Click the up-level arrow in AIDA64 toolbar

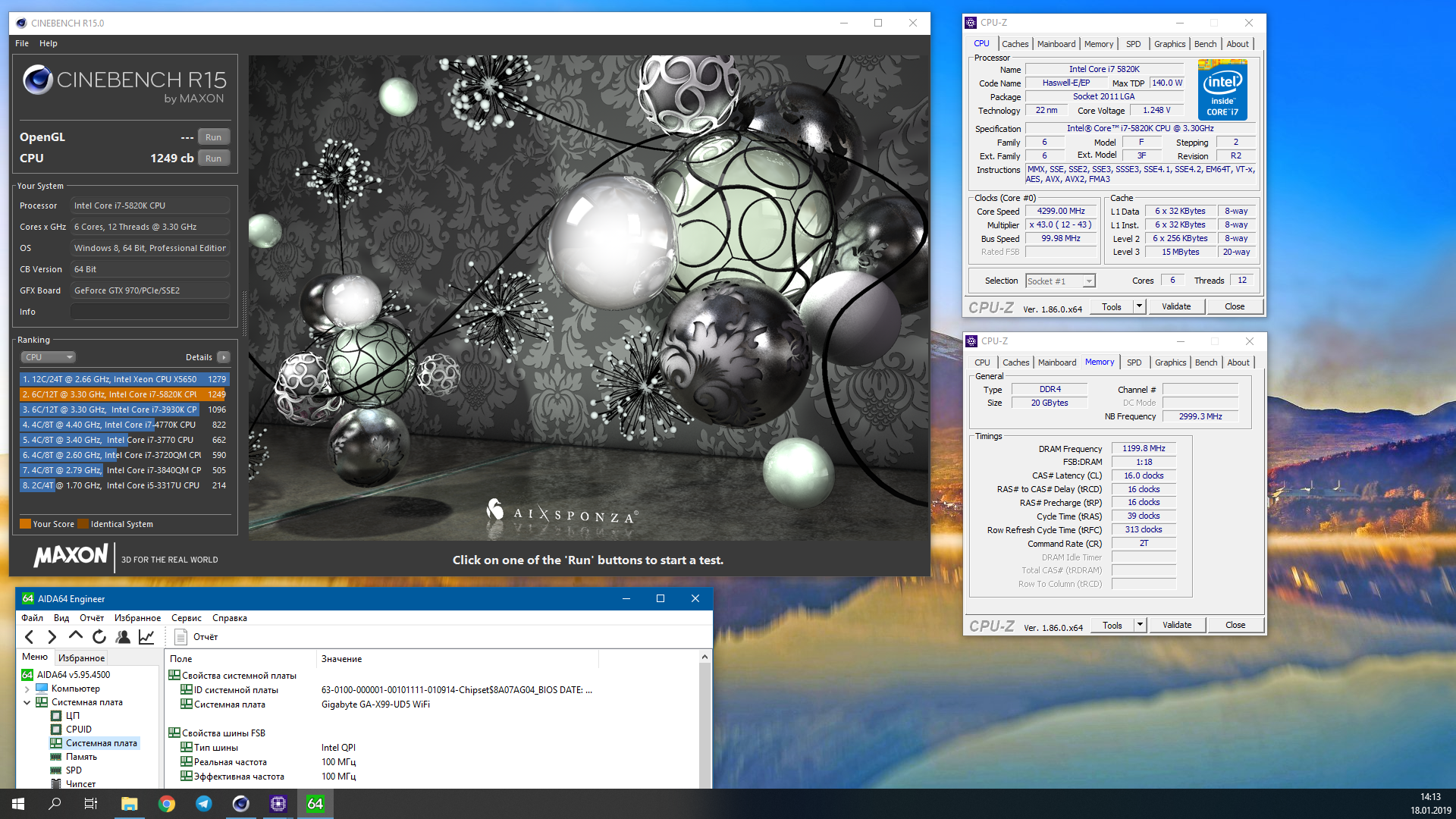(76, 637)
